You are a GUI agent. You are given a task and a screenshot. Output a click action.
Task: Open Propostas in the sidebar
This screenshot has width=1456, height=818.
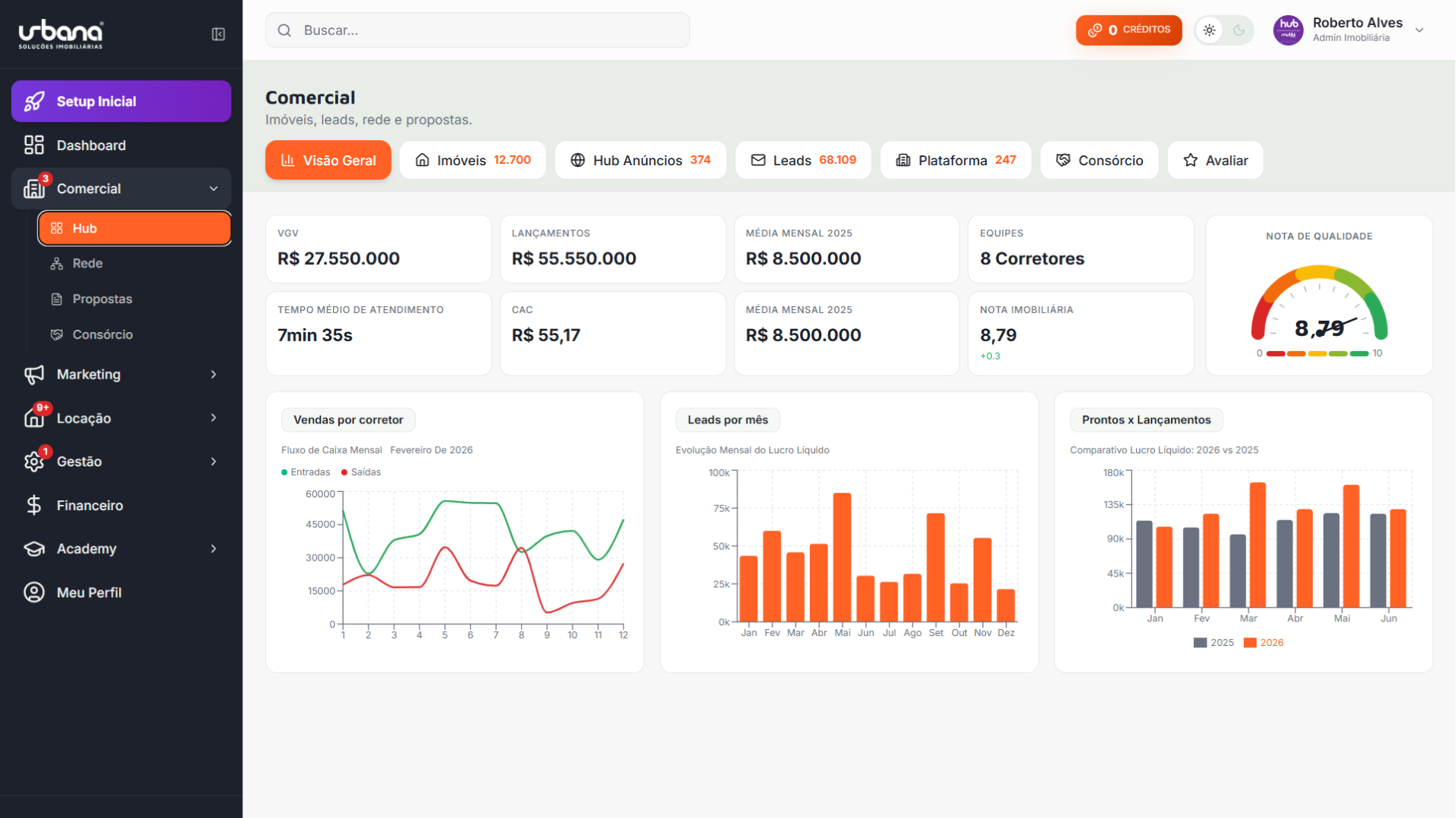[102, 299]
